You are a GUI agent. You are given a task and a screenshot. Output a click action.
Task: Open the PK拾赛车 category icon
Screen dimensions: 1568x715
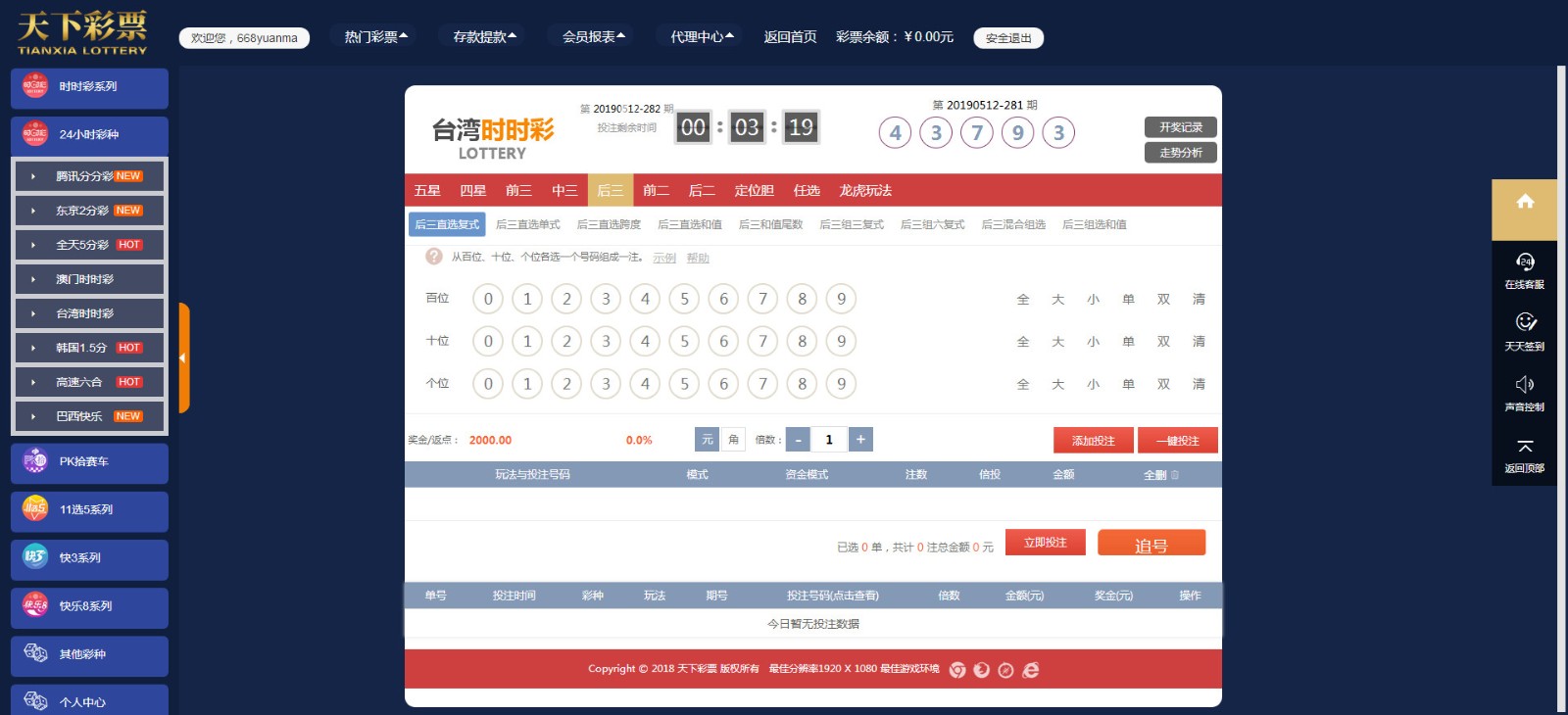(x=35, y=460)
